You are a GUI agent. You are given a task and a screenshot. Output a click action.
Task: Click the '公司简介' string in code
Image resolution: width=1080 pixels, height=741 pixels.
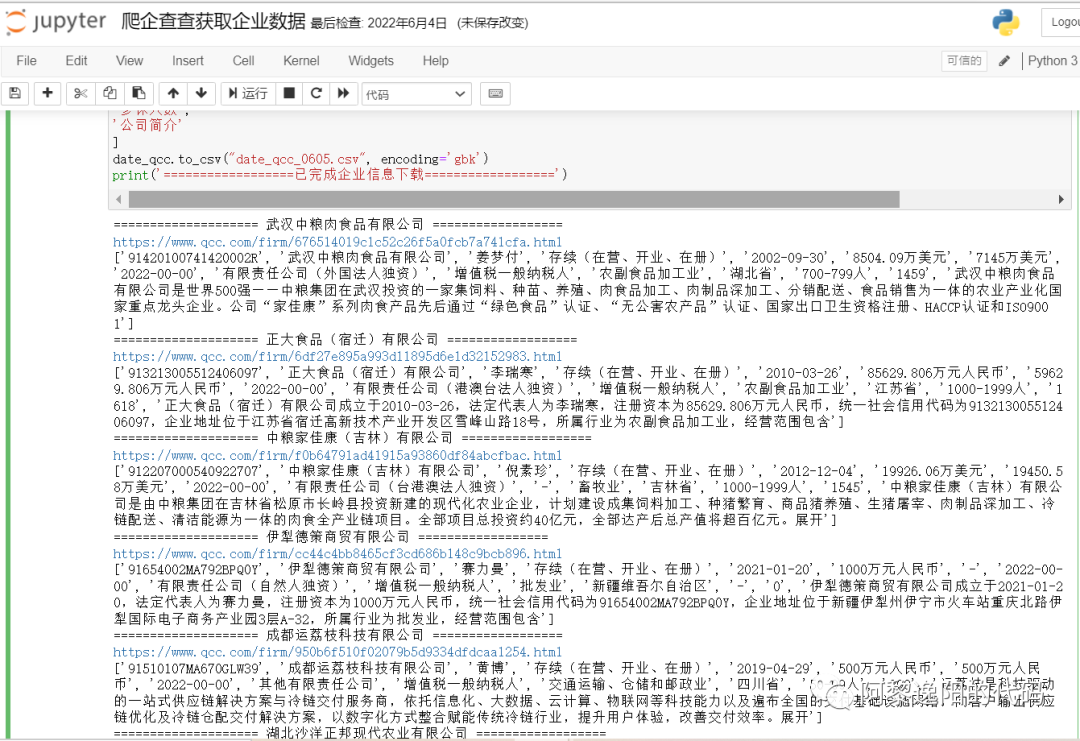coord(147,125)
